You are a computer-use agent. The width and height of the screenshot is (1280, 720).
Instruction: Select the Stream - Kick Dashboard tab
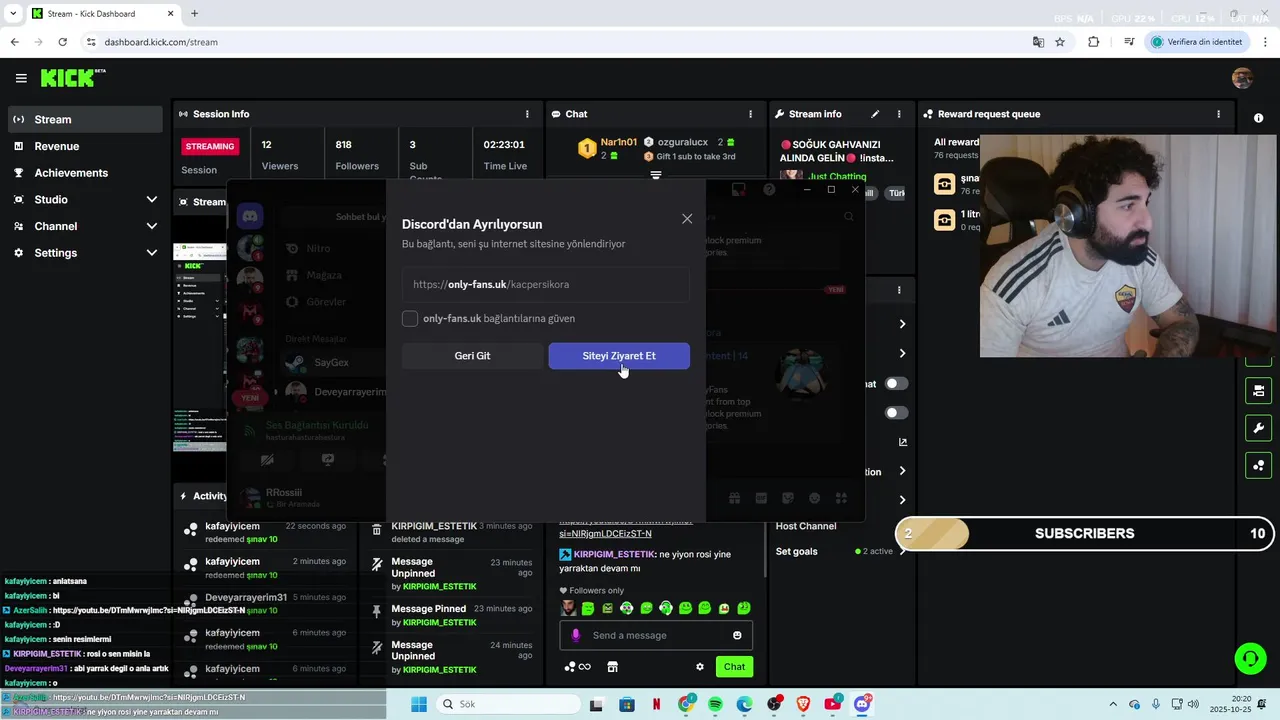pos(103,14)
